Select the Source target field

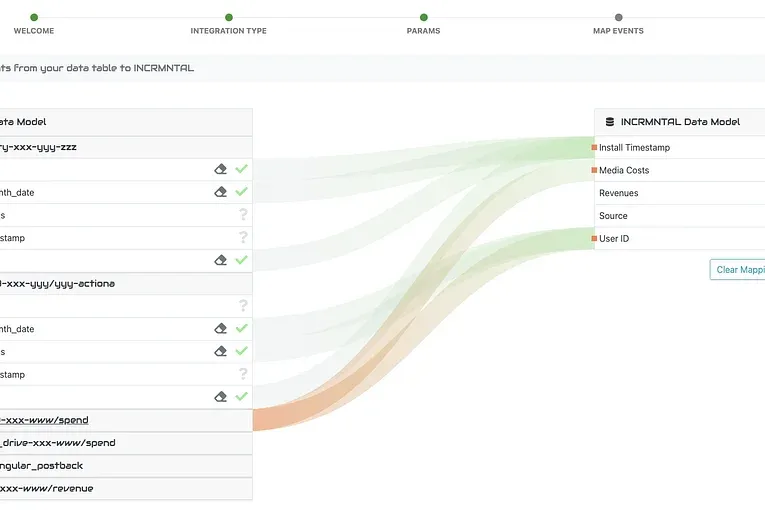tap(680, 216)
